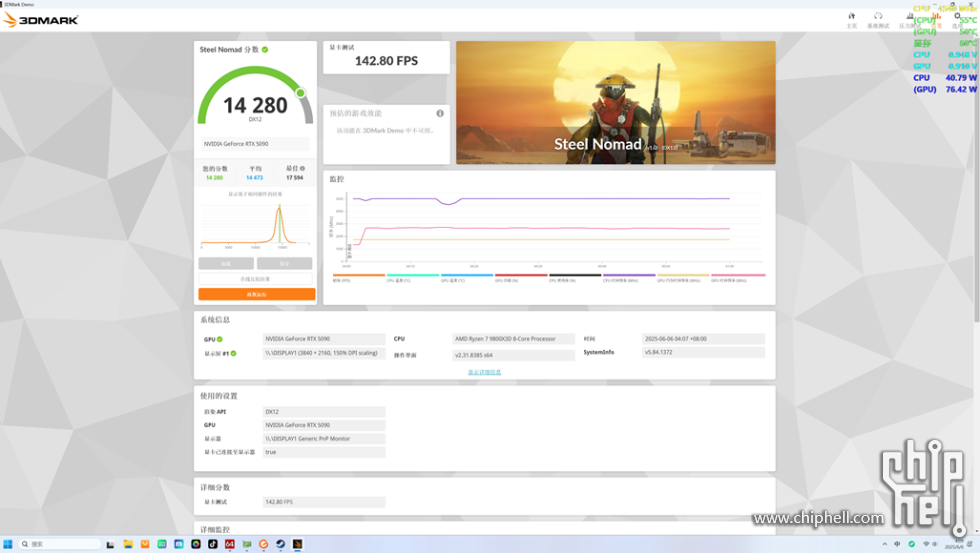Toggle the frame rate (FPS) orange legend
Image resolution: width=980 pixels, height=553 pixels.
pos(359,277)
